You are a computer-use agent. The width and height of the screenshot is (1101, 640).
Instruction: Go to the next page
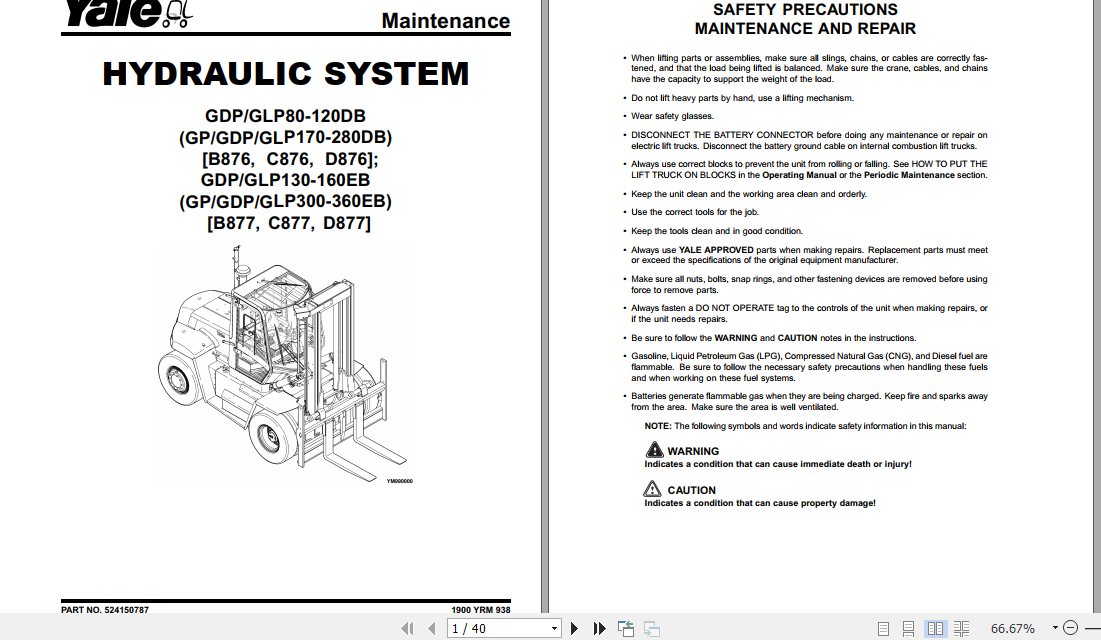pos(574,628)
